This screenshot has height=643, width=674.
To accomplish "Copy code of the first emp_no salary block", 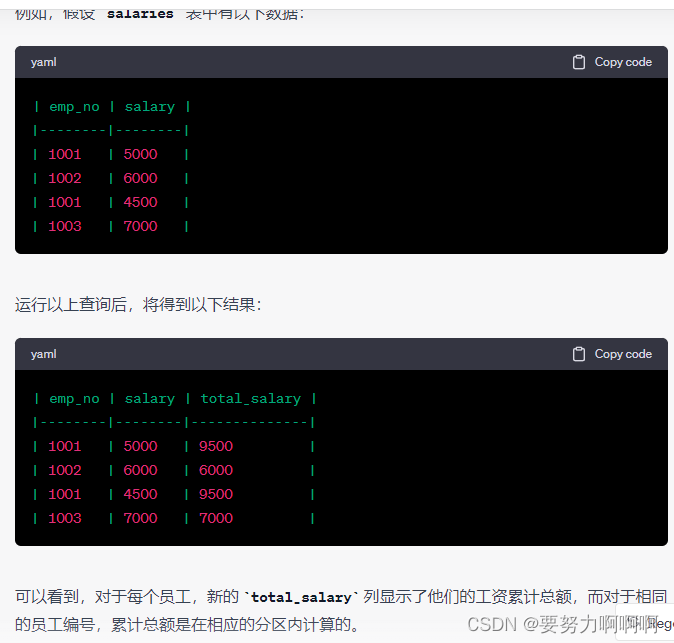I will coord(612,62).
